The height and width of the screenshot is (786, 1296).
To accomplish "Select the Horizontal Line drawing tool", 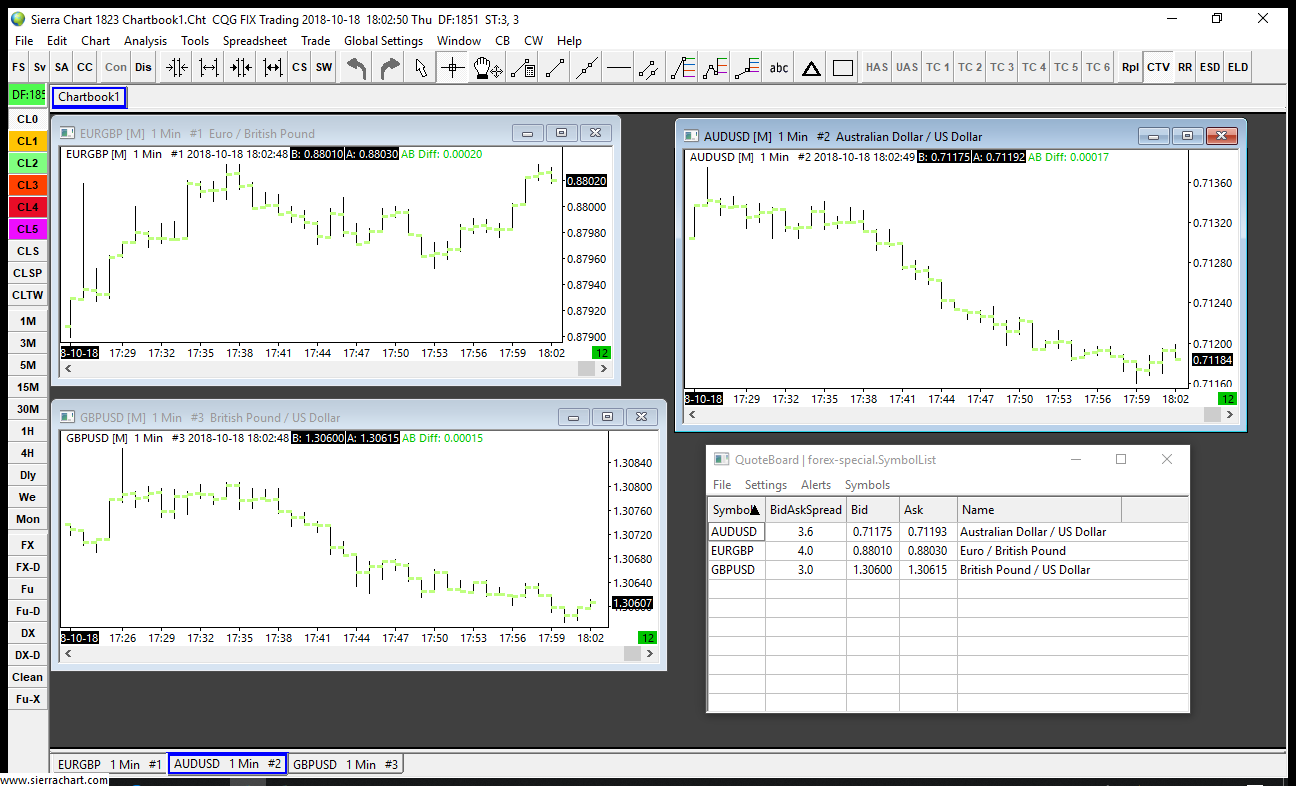I will (619, 68).
